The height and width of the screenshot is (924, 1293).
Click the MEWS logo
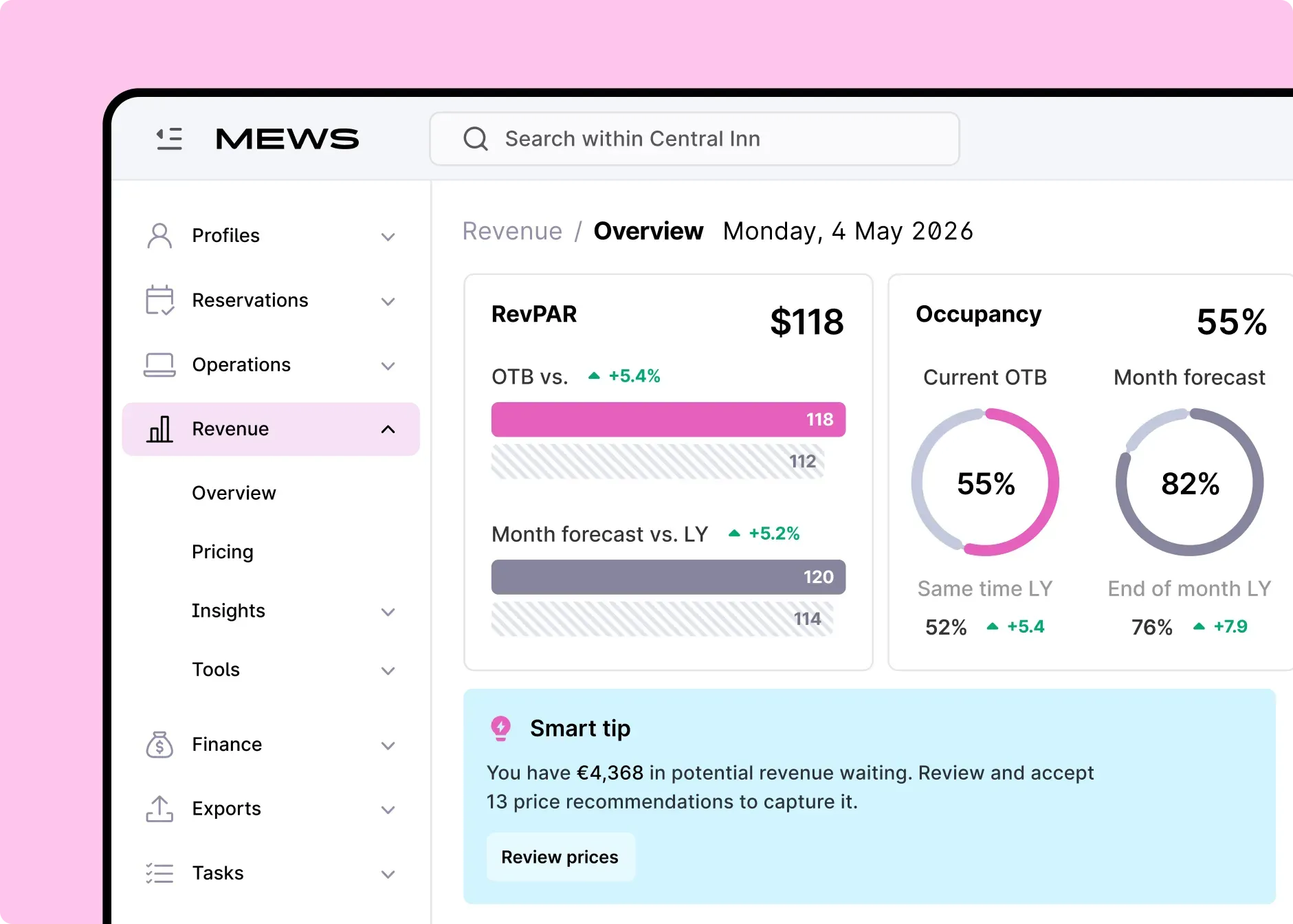coord(287,139)
